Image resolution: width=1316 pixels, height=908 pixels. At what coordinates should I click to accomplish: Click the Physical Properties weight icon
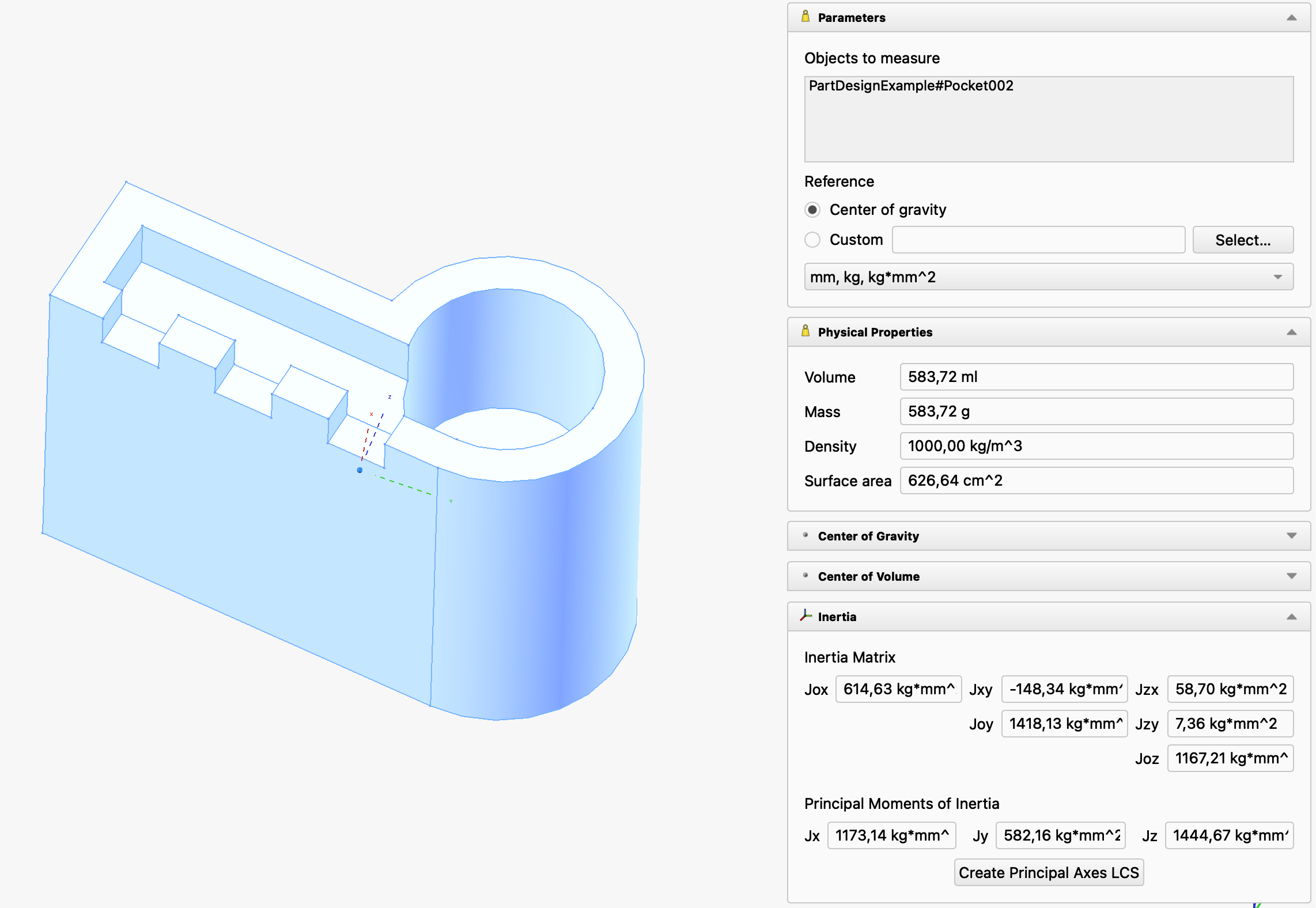click(x=806, y=331)
